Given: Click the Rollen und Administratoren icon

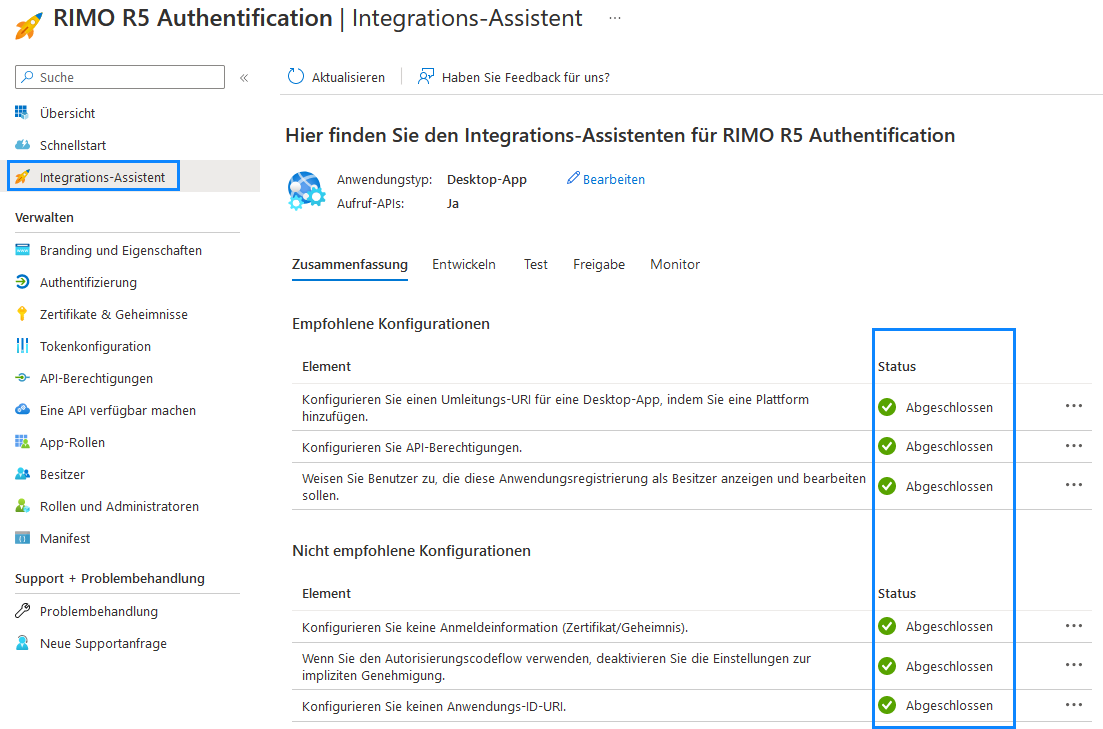Looking at the screenshot, I should (23, 506).
